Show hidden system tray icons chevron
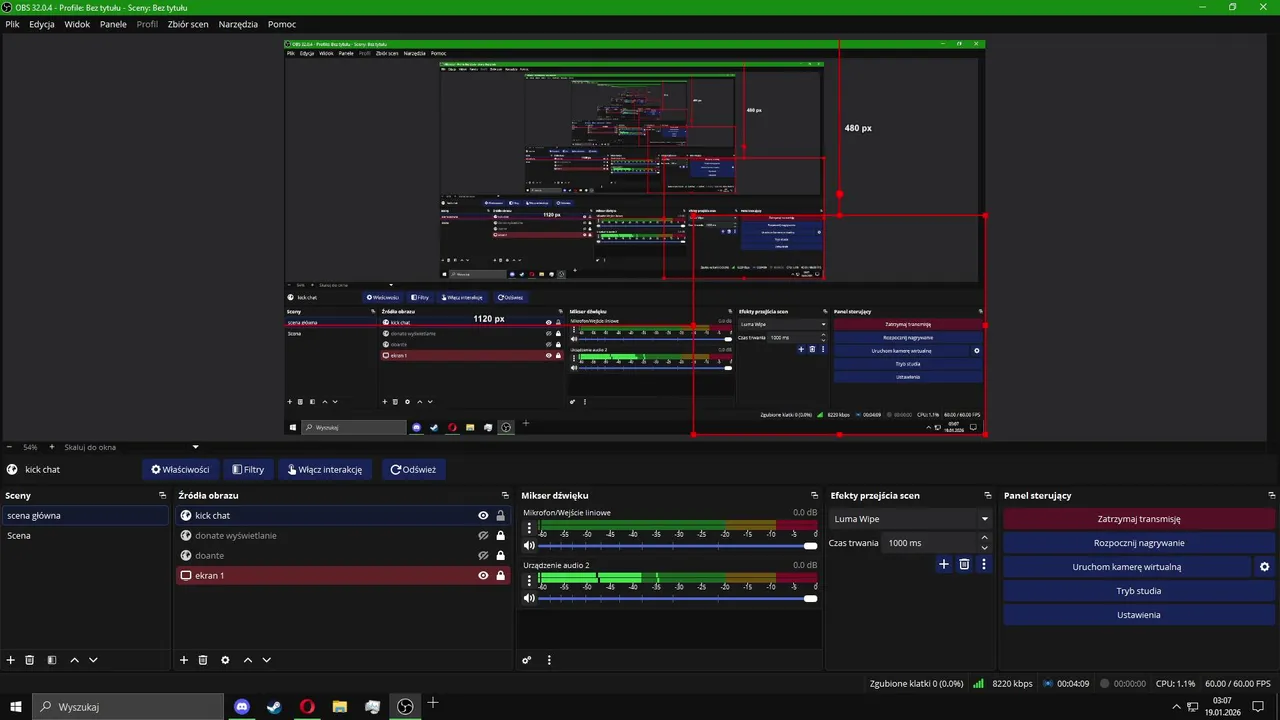This screenshot has width=1280, height=720. coord(1175,706)
